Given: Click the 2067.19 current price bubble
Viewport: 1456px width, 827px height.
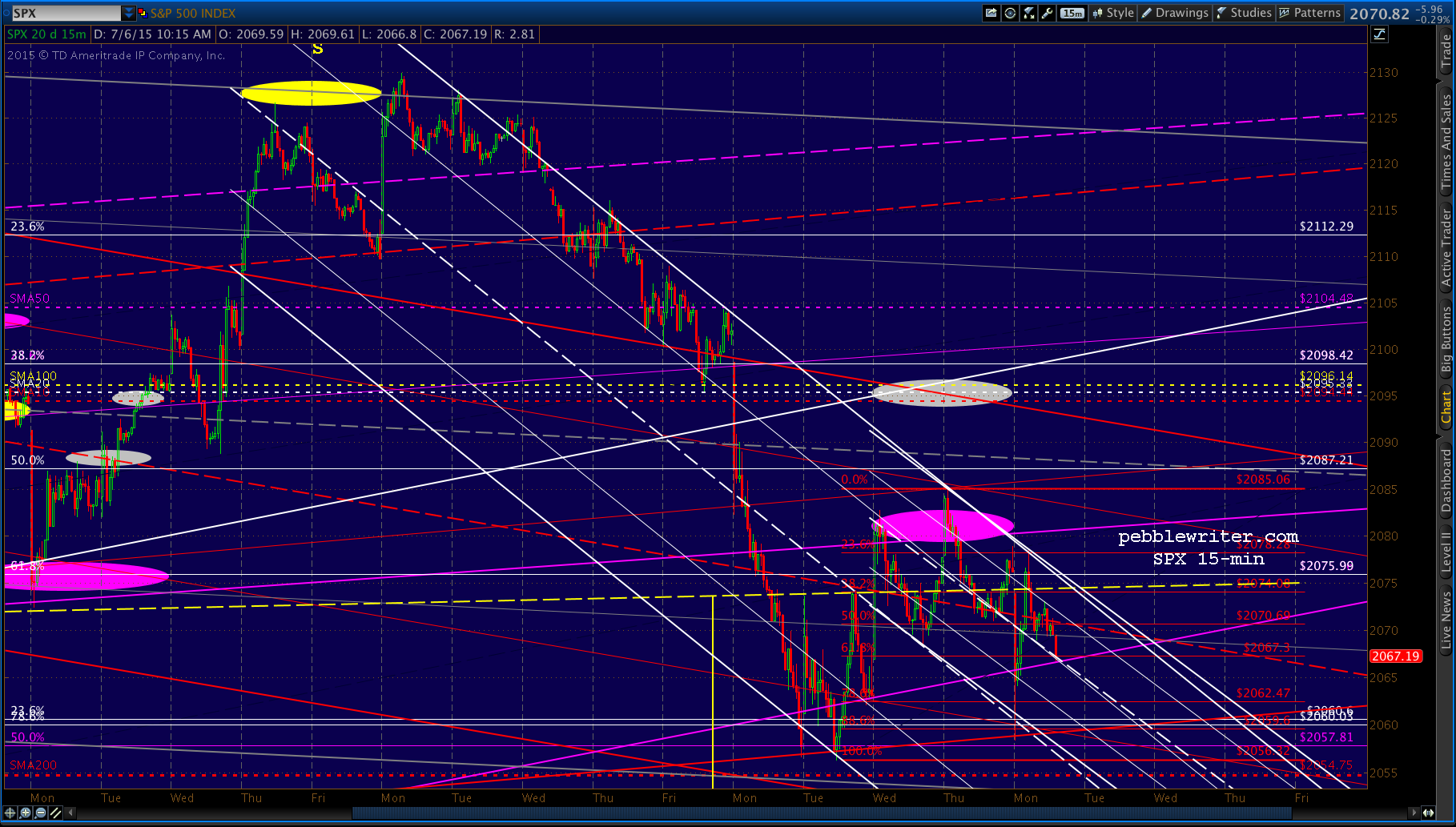Looking at the screenshot, I should coord(1396,656).
